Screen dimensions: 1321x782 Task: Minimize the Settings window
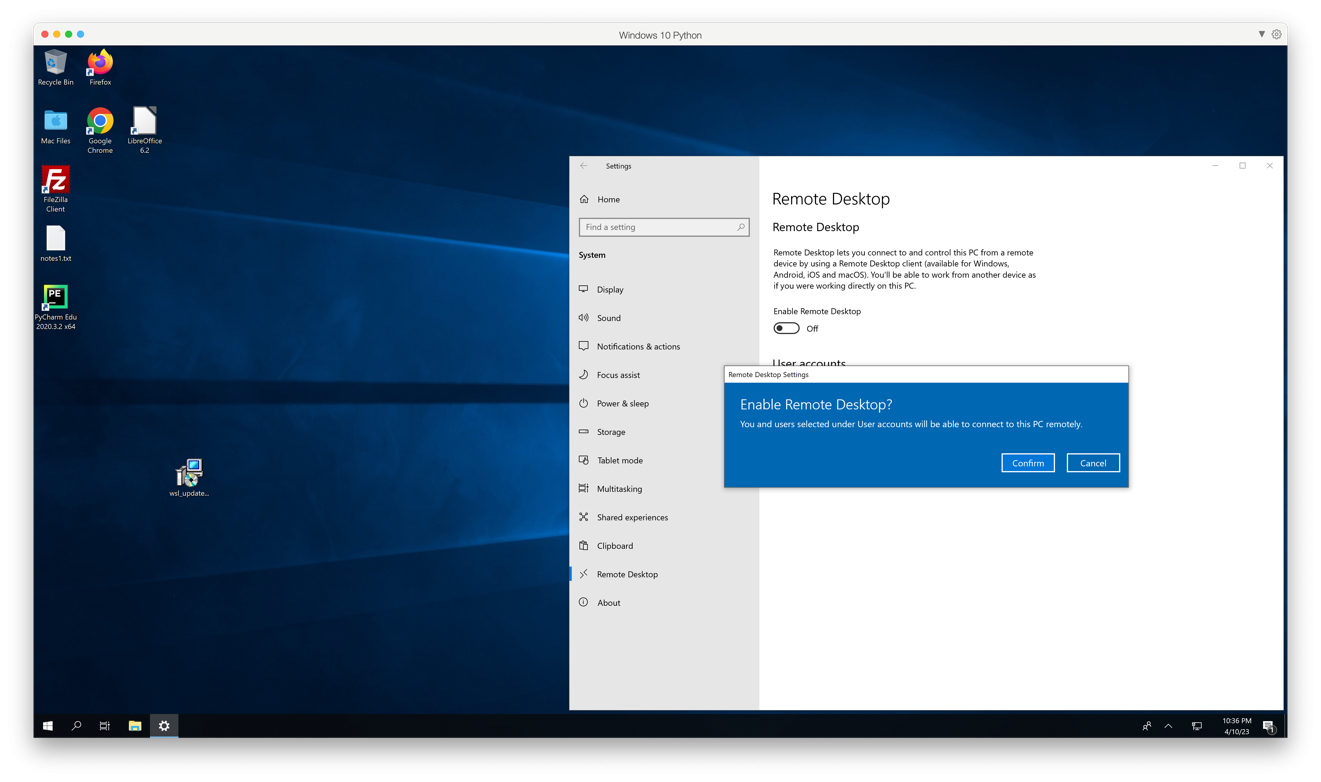point(1215,166)
